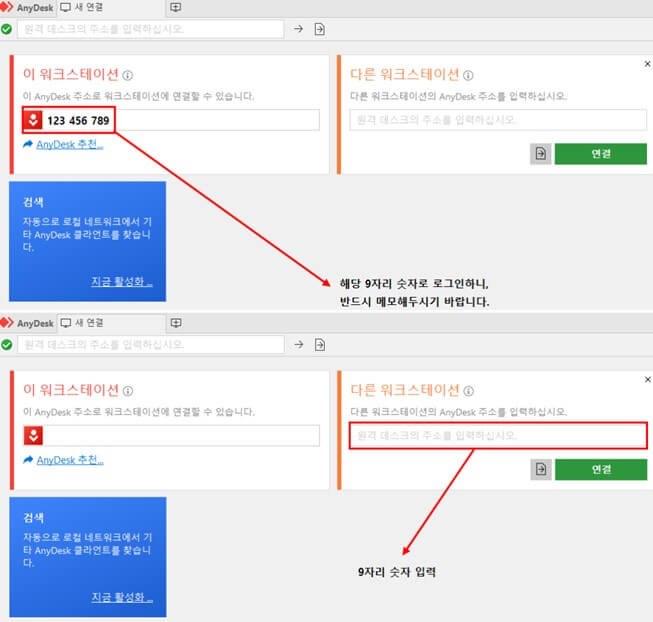The height and width of the screenshot is (622, 653).
Task: Open the AnyDesk 추천 link under 123 456 789
Action: (70, 144)
